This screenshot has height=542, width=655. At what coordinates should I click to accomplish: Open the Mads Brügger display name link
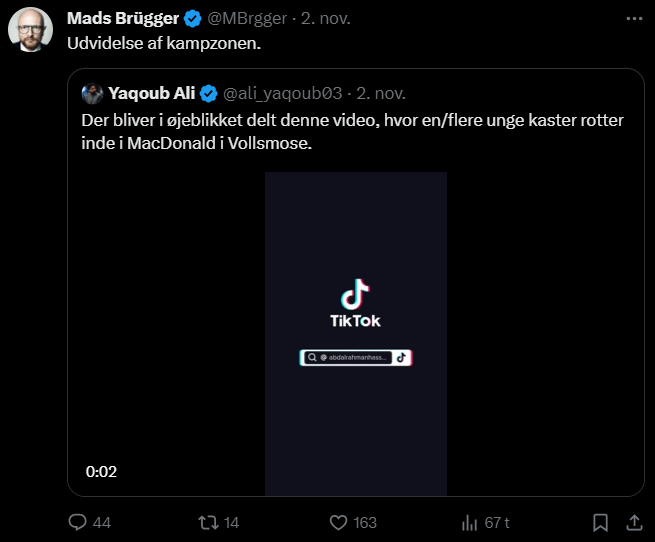123,20
